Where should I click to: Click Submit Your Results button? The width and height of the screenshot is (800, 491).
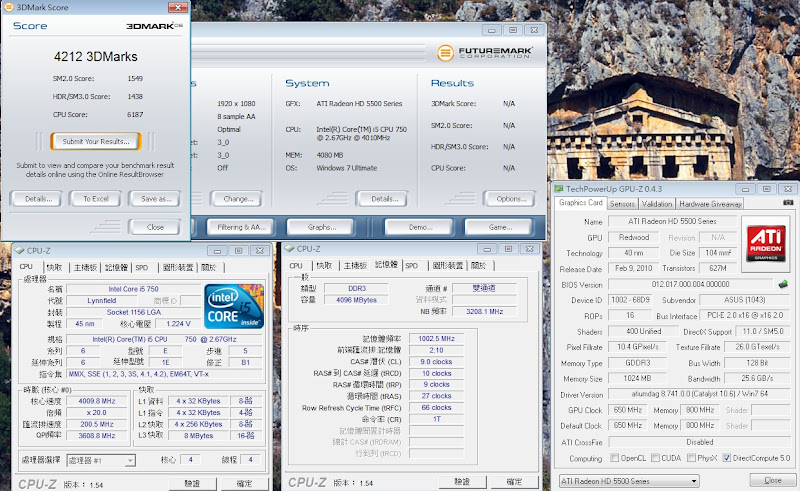(x=95, y=141)
